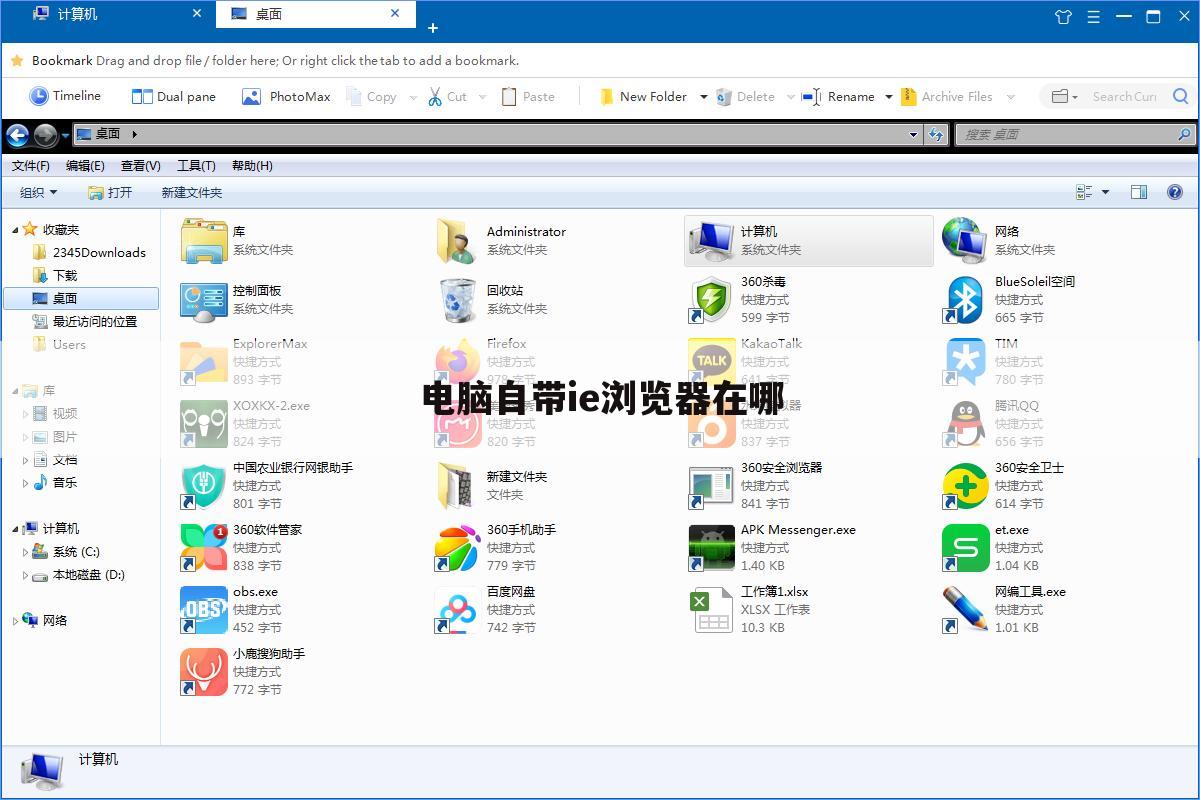Expand the 网络 node in the sidebar

click(x=15, y=621)
